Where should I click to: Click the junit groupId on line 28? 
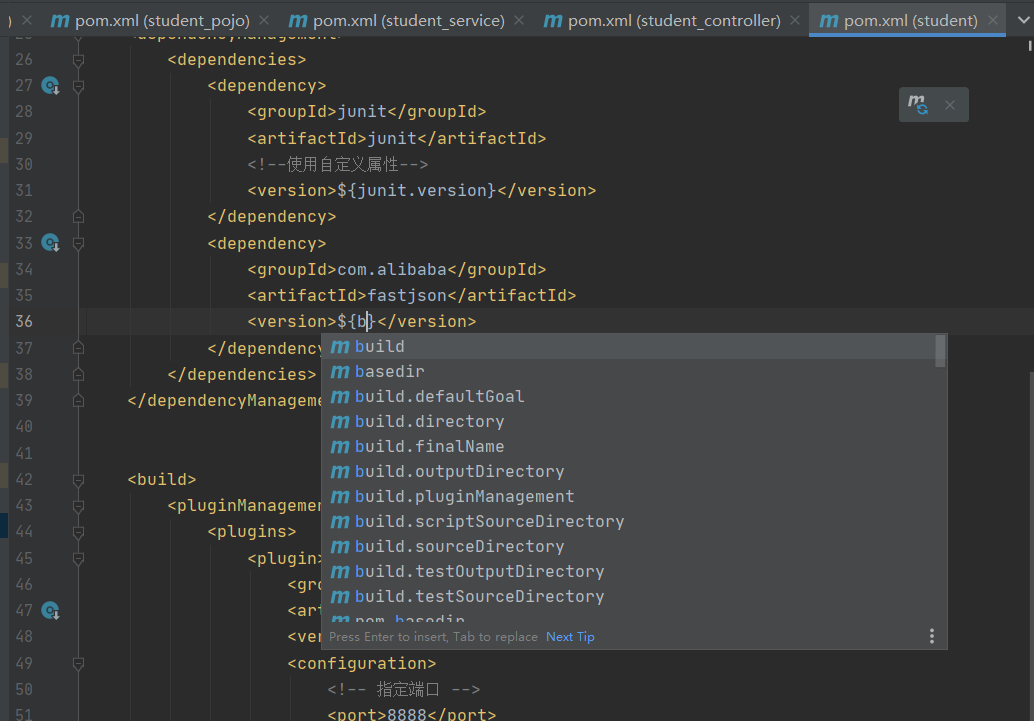tap(362, 111)
